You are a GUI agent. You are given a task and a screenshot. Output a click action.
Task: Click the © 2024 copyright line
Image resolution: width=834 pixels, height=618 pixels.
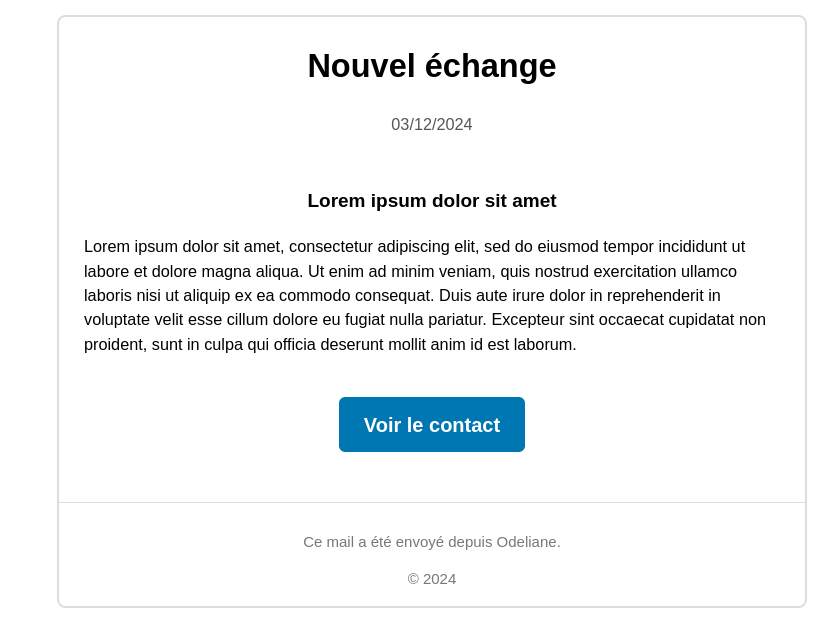[x=431, y=578]
